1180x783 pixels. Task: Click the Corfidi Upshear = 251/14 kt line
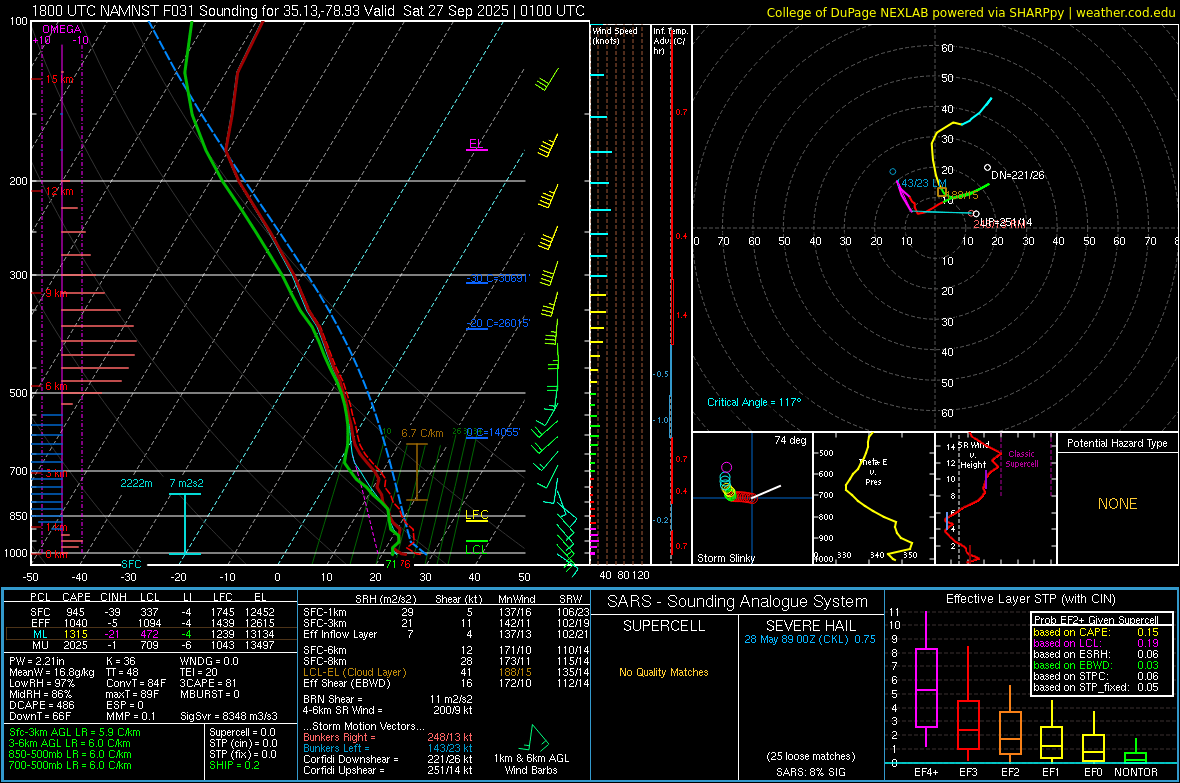click(x=388, y=770)
